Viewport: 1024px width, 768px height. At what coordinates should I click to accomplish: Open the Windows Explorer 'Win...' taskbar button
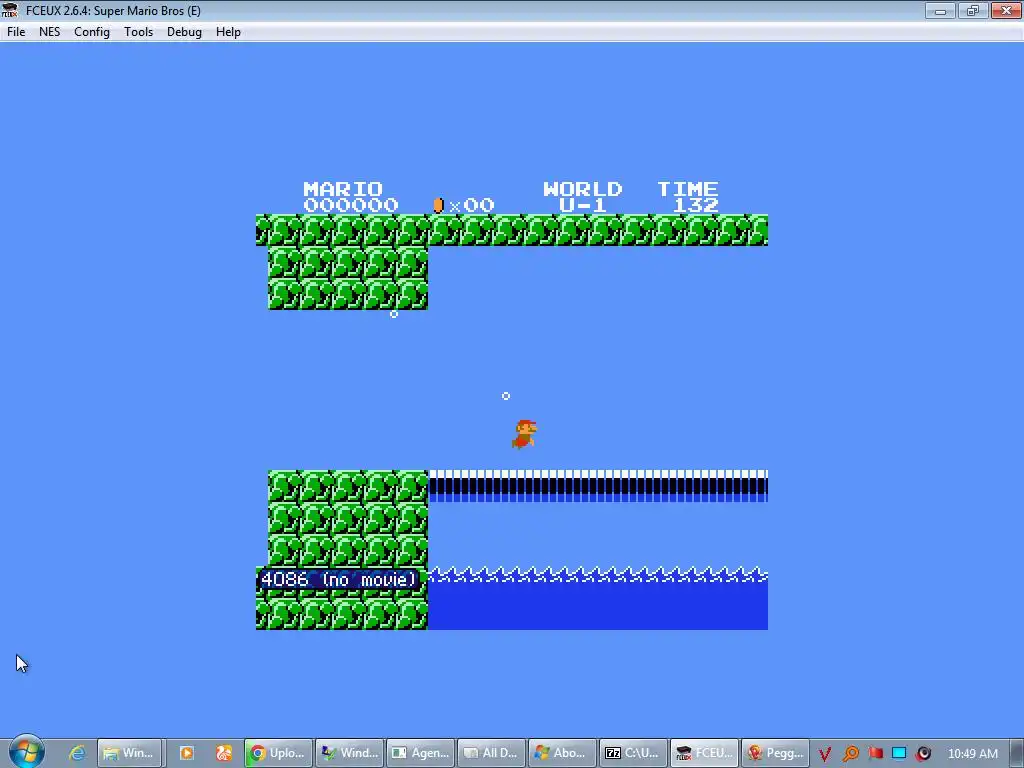click(x=129, y=753)
